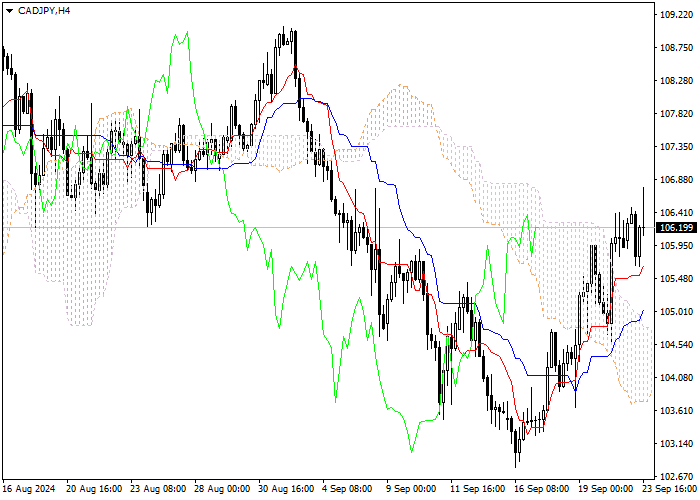The height and width of the screenshot is (500, 700).
Task: Click the 16 Sep 08:00 time label
Action: click(542, 489)
